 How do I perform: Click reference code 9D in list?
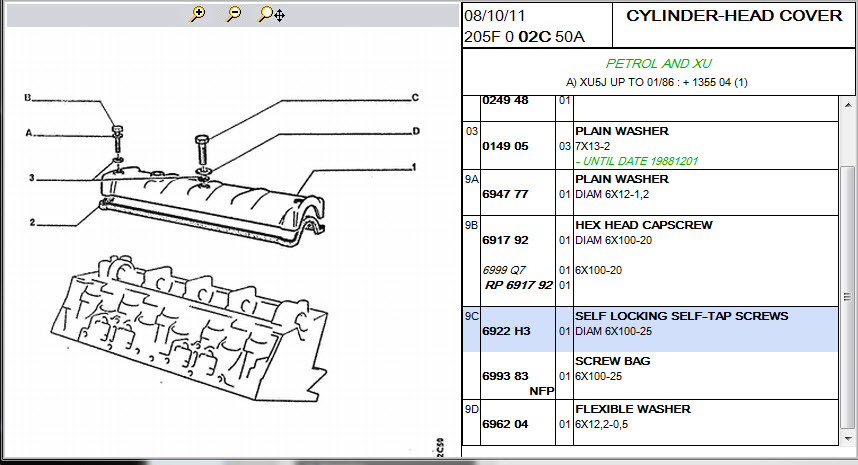tap(471, 409)
